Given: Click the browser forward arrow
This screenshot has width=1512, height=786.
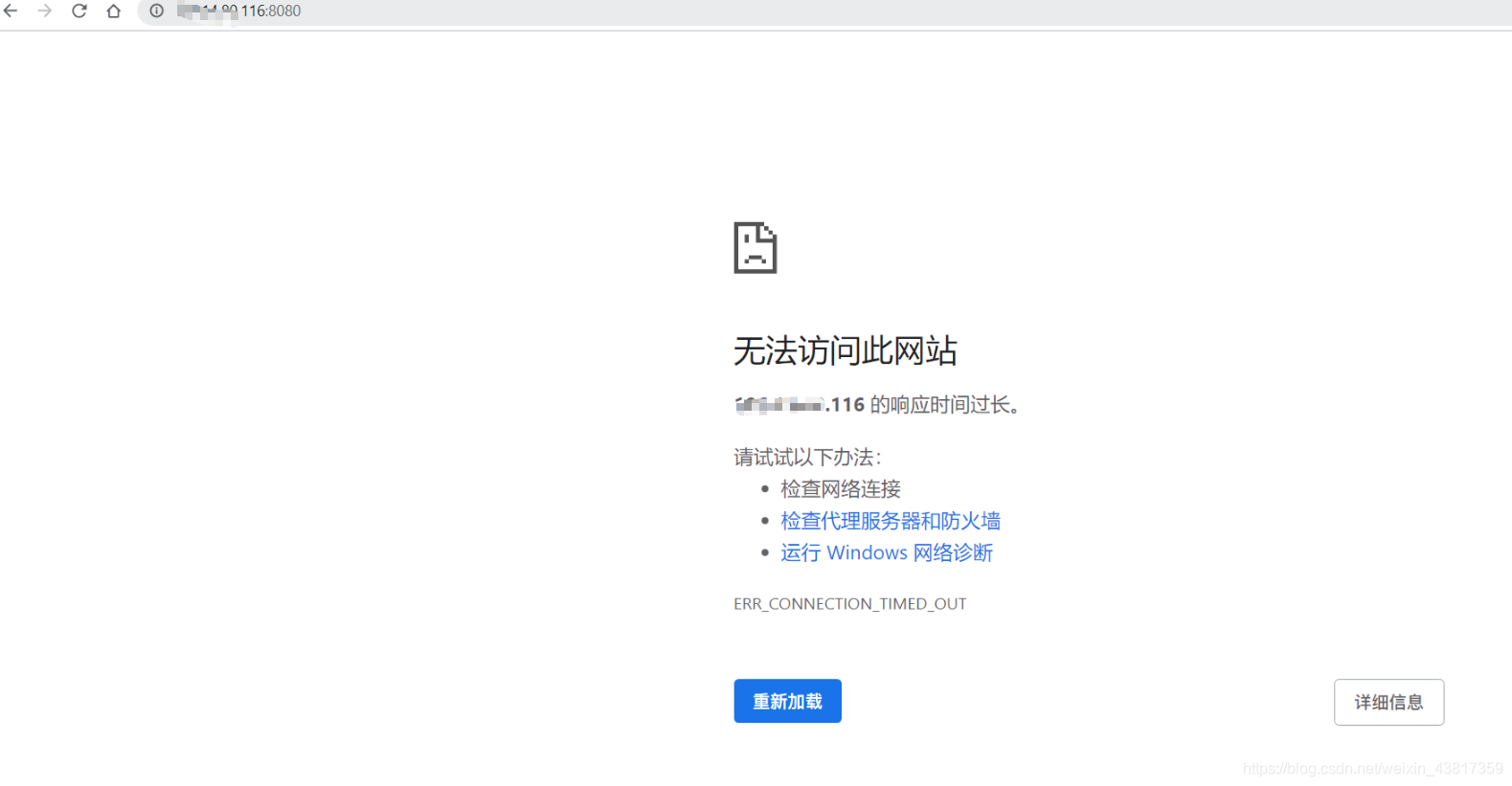Looking at the screenshot, I should click(45, 11).
